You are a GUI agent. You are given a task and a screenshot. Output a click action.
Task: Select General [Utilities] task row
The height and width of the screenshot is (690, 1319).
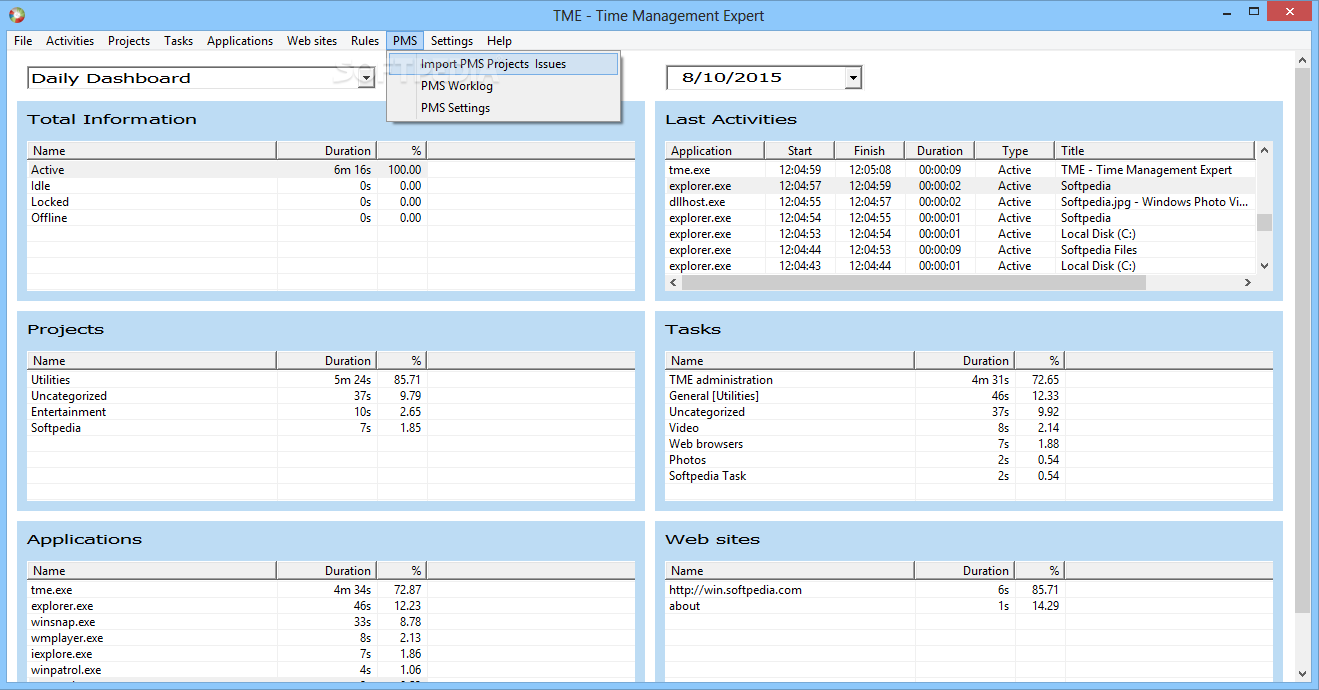968,396
